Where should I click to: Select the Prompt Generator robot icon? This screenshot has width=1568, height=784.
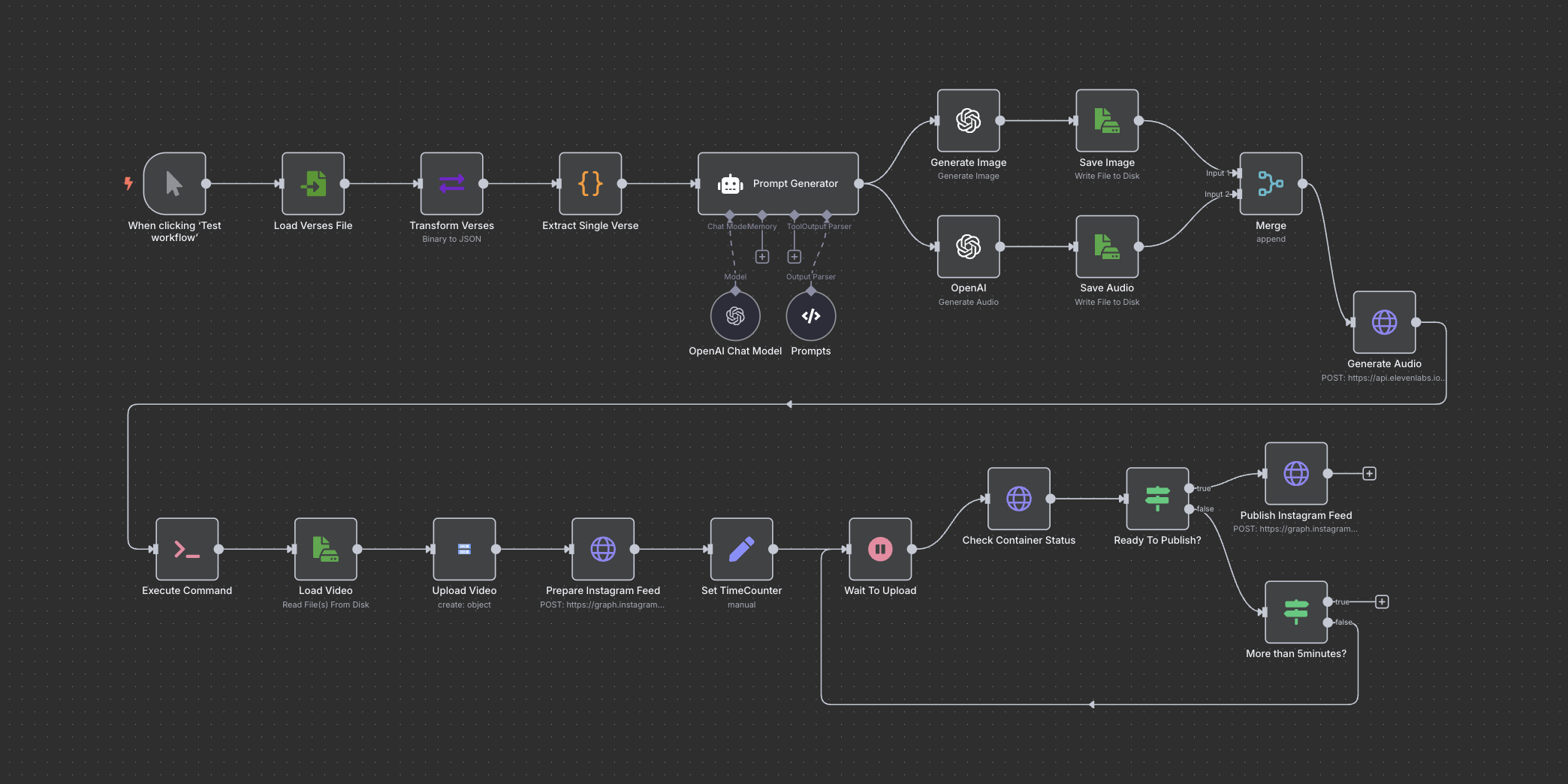[731, 182]
